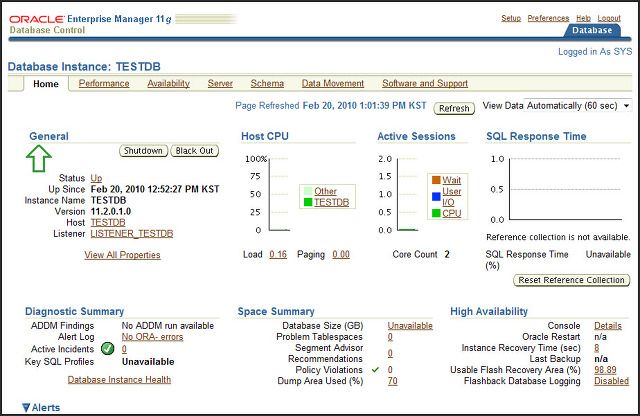Viewport: 640px width, 416px height.
Task: Open Database Instance Health link
Action: (119, 380)
